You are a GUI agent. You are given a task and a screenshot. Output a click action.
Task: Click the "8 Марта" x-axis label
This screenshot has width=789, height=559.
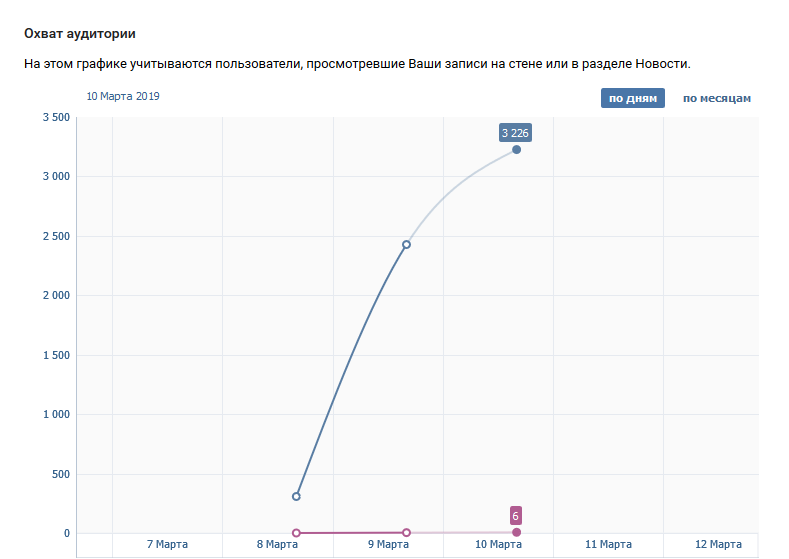[x=277, y=544]
